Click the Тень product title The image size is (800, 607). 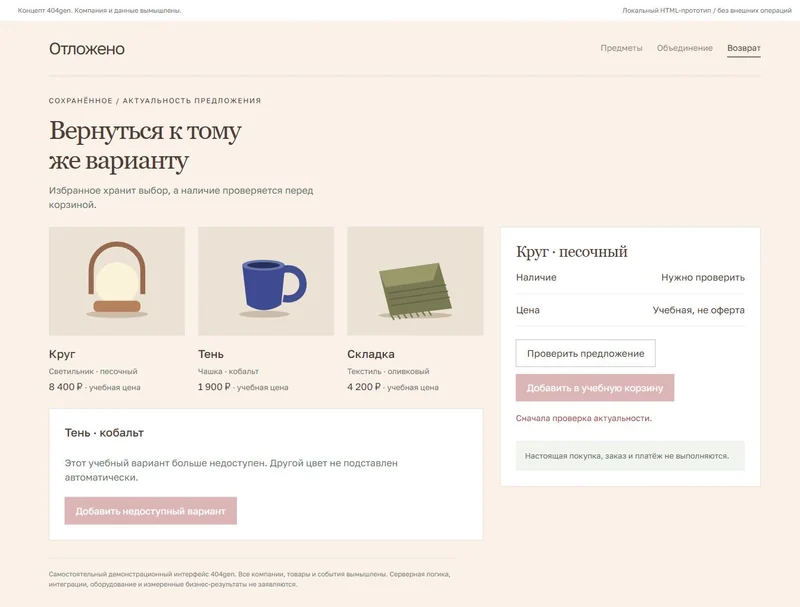[211, 354]
